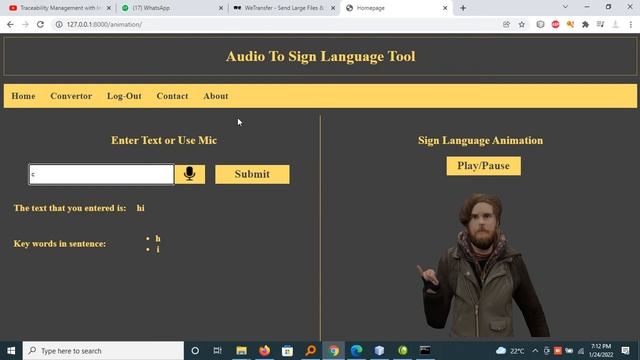This screenshot has height=360, width=640.
Task: Open the Contact page link
Action: coord(172,96)
